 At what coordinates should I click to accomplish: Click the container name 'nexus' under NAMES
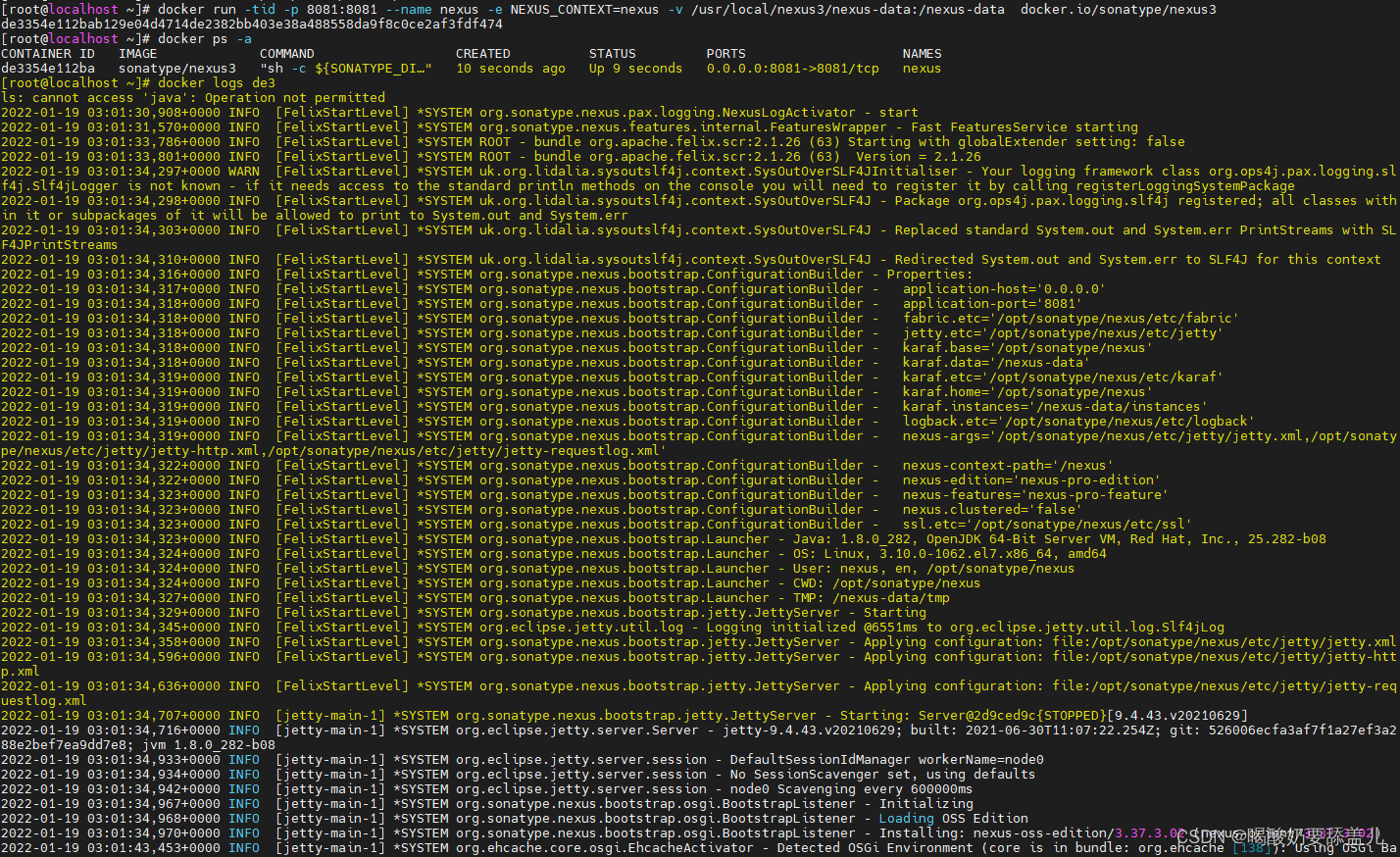point(923,69)
